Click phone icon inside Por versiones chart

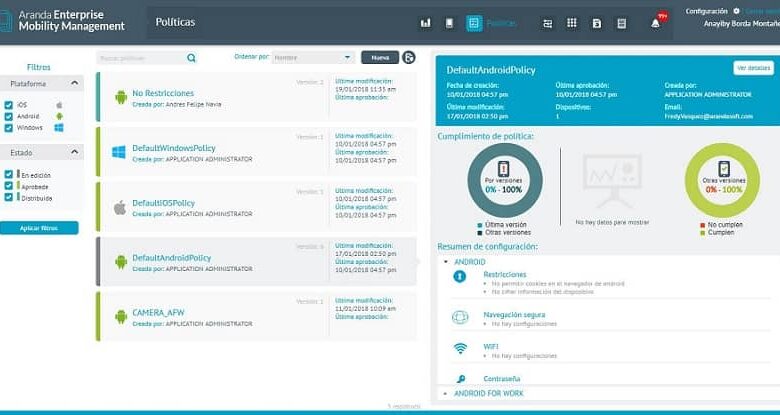(503, 169)
